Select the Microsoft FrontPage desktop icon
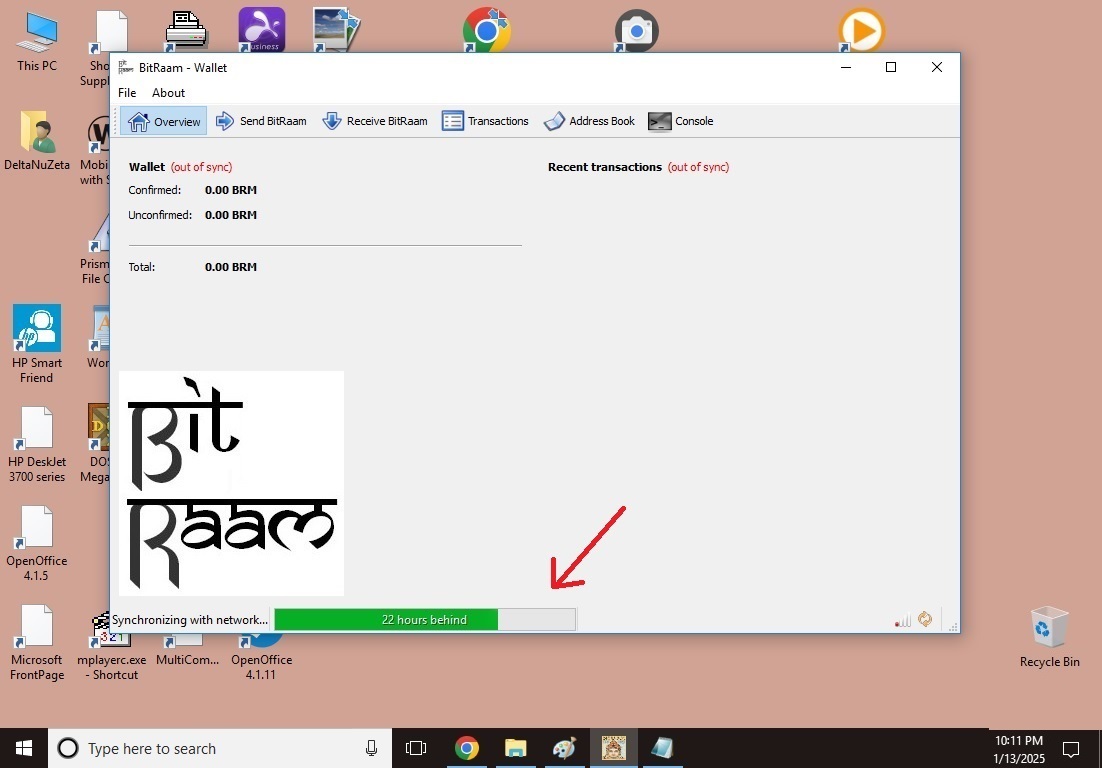The height and width of the screenshot is (768, 1102). point(37,642)
